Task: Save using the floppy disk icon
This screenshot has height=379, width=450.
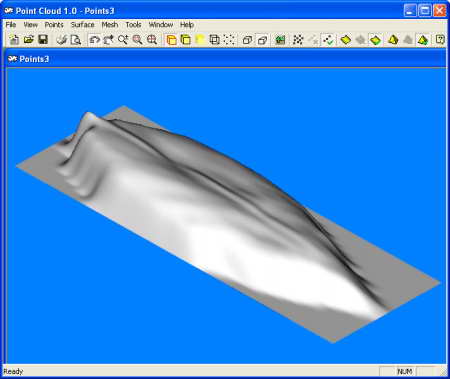Action: coord(43,40)
